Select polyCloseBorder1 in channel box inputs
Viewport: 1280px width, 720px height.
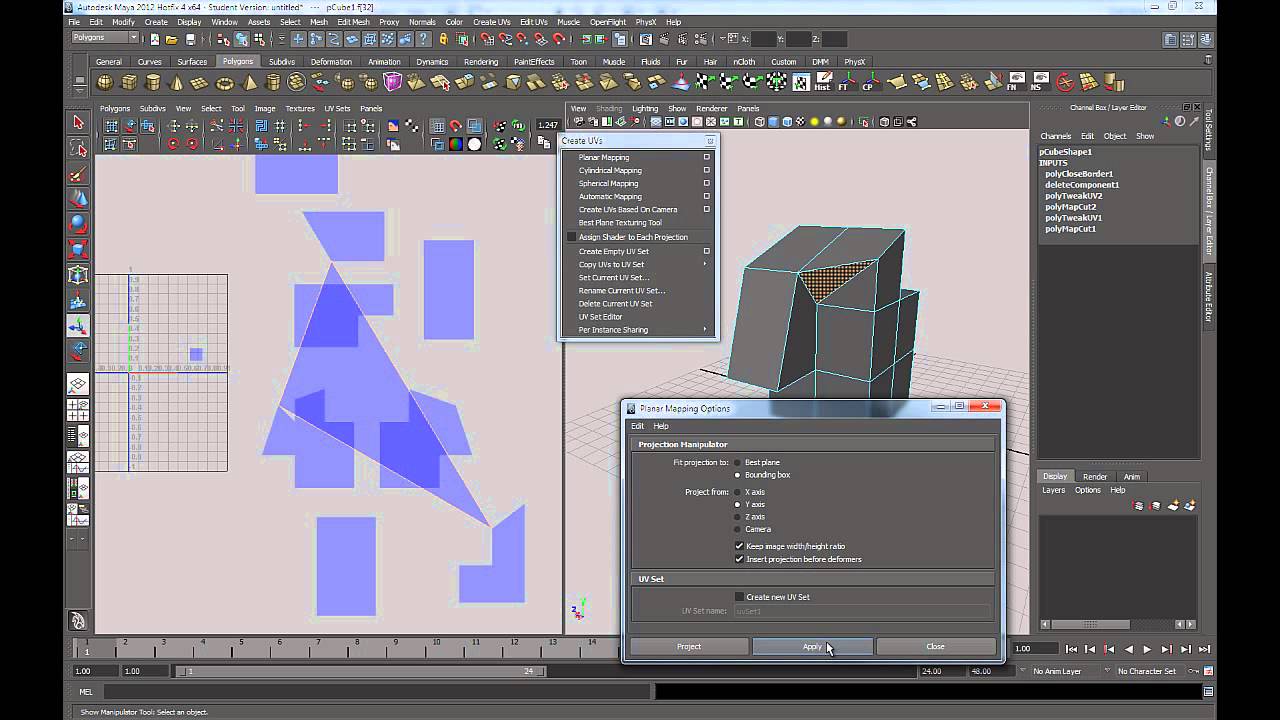click(1079, 174)
